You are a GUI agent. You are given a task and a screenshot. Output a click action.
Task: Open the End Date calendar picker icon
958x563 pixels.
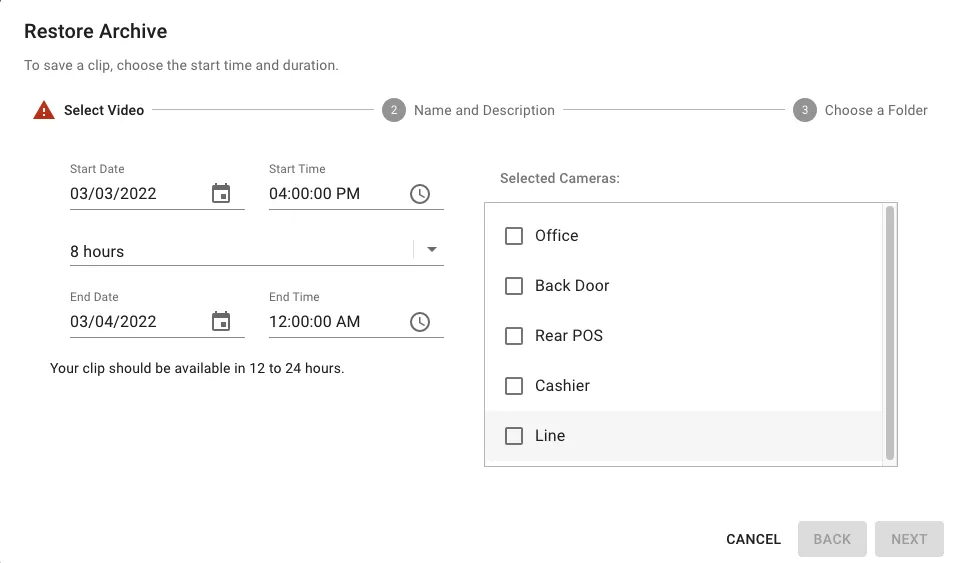[x=221, y=322]
